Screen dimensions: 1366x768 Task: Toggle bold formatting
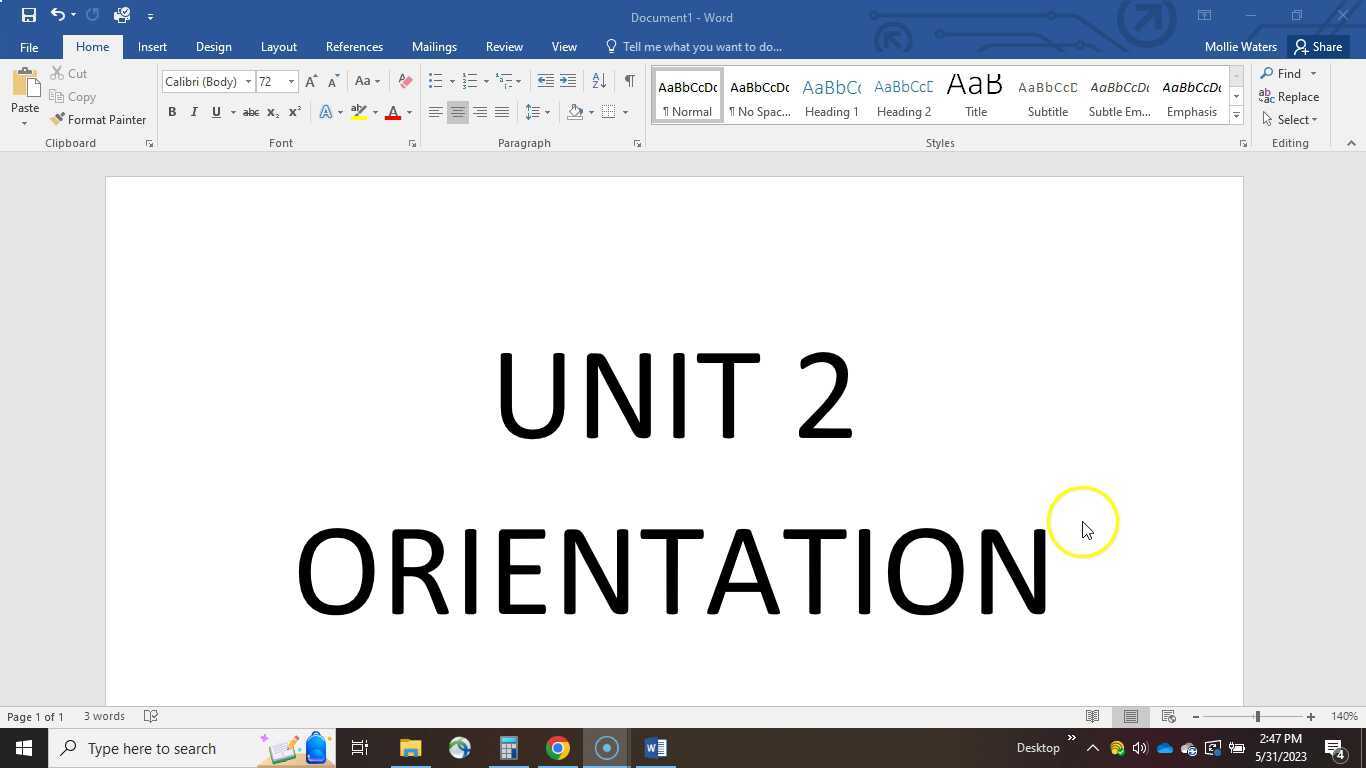pyautogui.click(x=172, y=112)
